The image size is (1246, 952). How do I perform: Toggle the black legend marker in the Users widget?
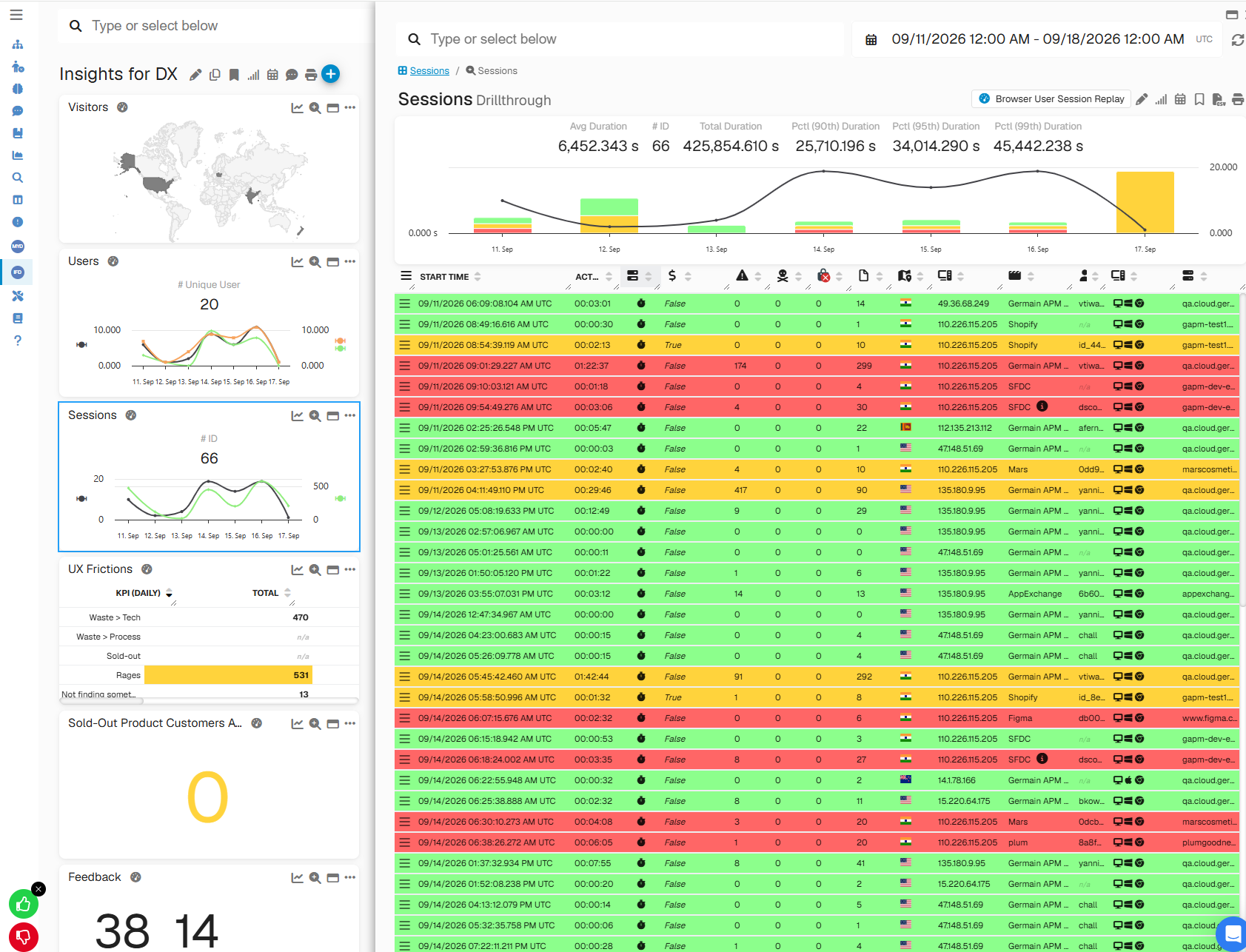coord(81,344)
